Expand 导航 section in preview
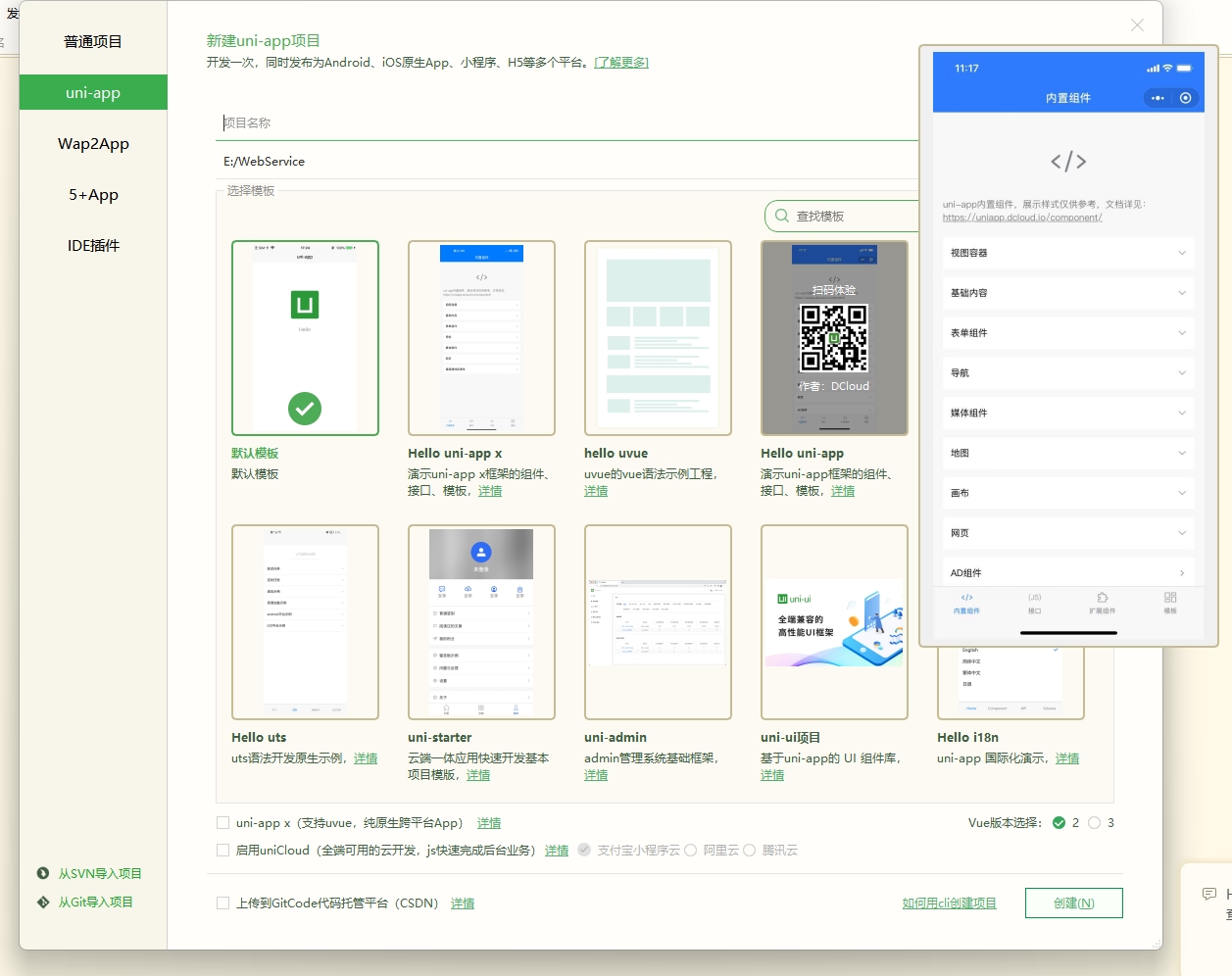This screenshot has width=1232, height=976. pyautogui.click(x=1068, y=373)
